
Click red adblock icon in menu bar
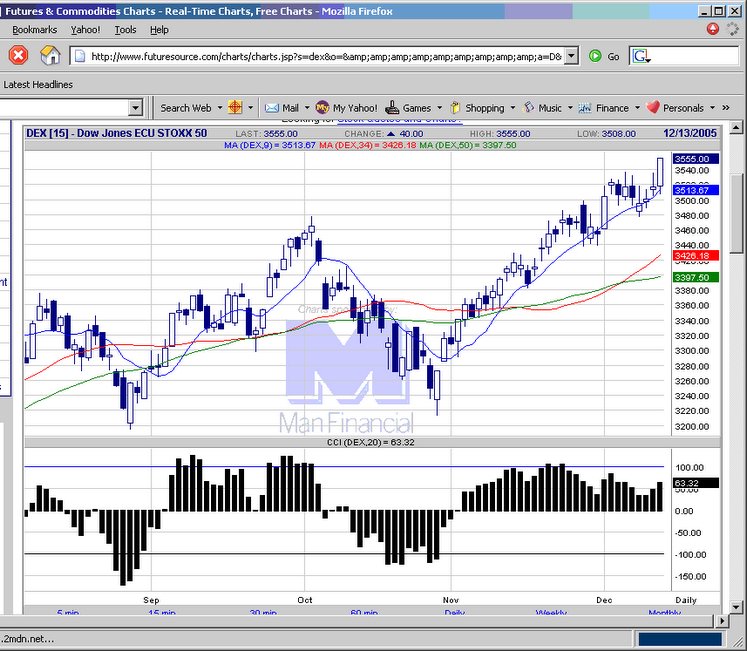713,29
